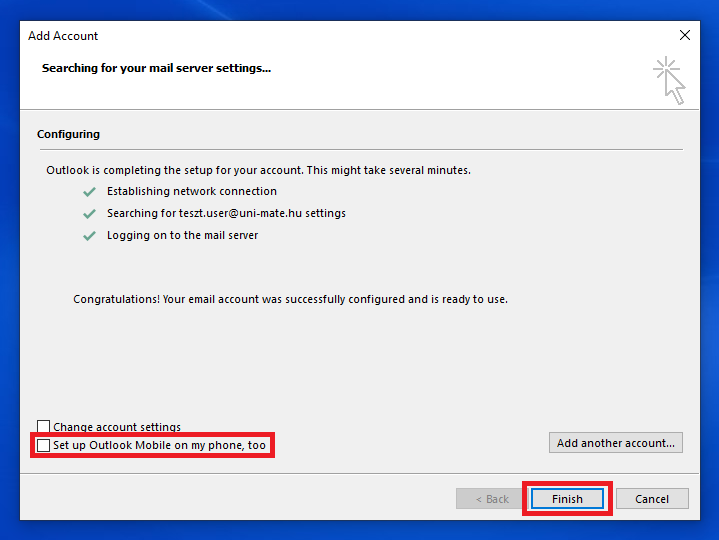Image resolution: width=719 pixels, height=540 pixels.
Task: Click checkmark beside Searching for teszt.user settings
Action: (x=90, y=213)
